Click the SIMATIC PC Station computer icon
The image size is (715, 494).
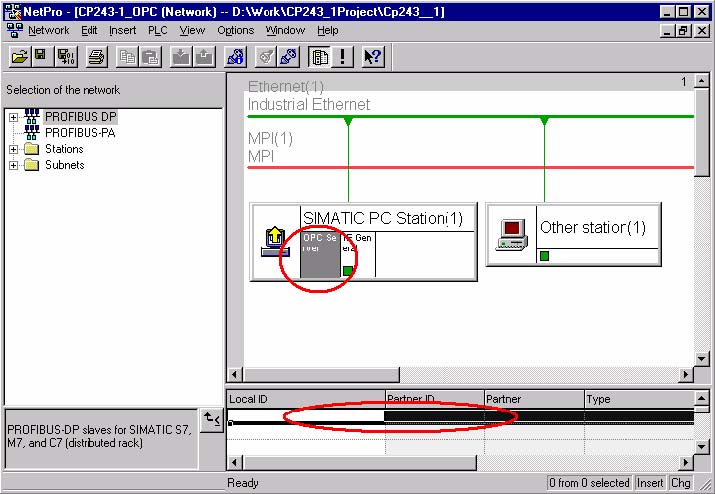click(275, 242)
